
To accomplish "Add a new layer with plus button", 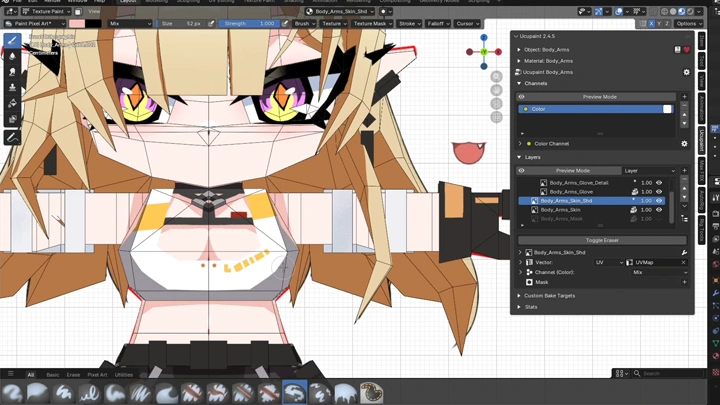I will 684,170.
